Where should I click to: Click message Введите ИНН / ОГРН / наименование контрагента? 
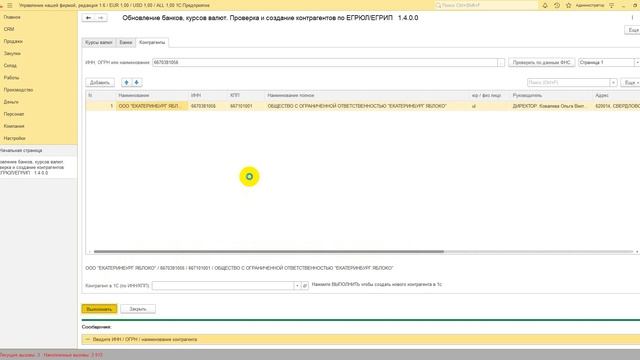click(x=145, y=339)
